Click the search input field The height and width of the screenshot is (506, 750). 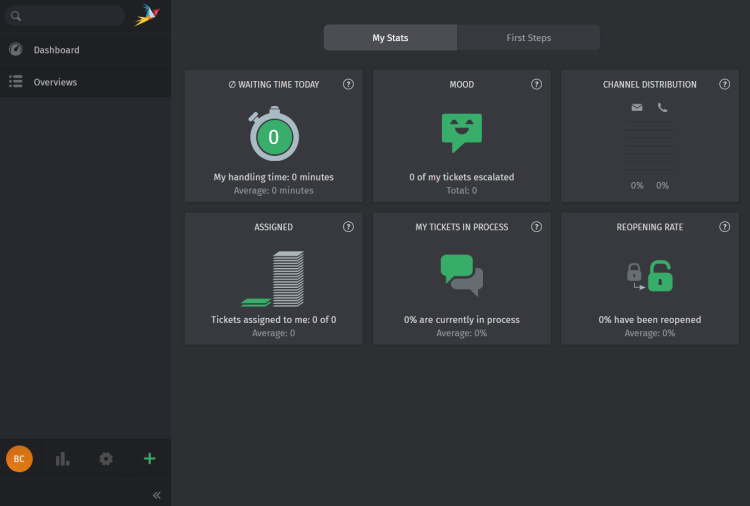[70, 16]
